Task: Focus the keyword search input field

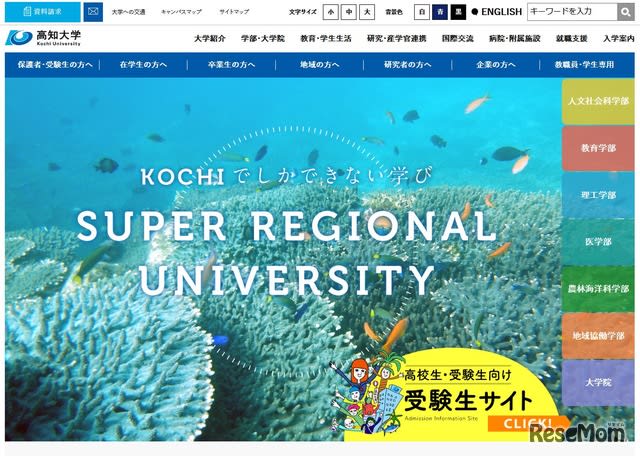Action: [572, 12]
